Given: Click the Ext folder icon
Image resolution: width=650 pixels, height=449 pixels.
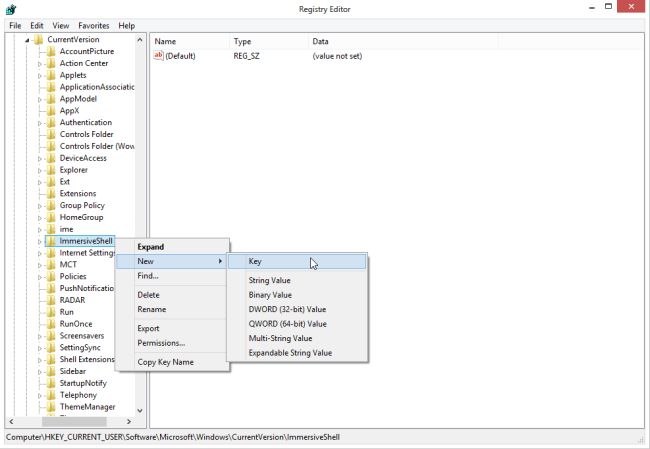Looking at the screenshot, I should click(x=51, y=182).
